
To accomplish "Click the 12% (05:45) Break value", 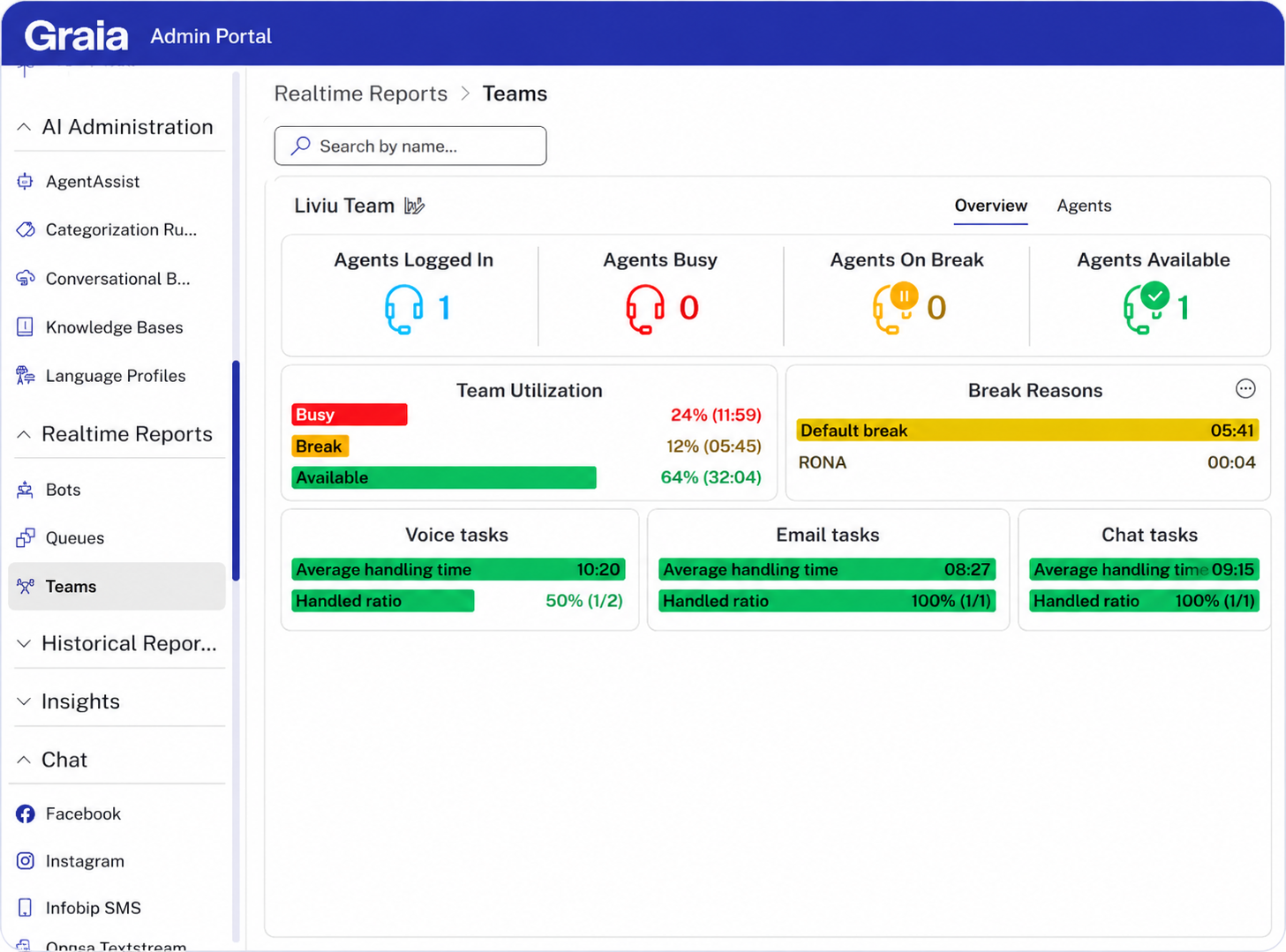I will (714, 446).
